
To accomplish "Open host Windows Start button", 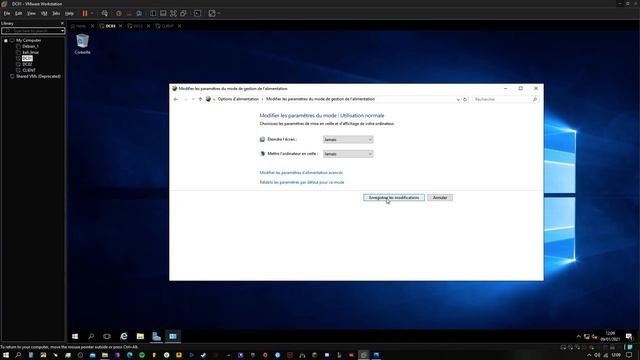I will click(x=6, y=355).
